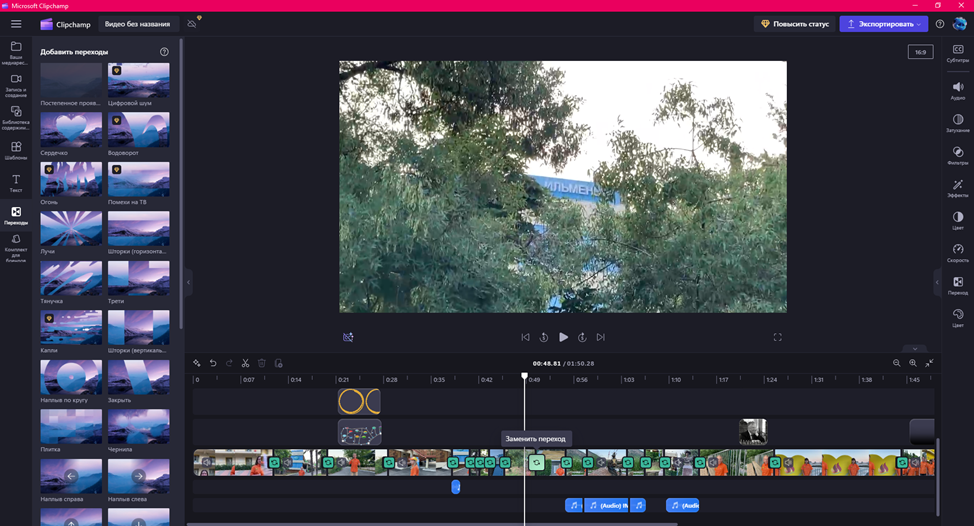Undo the last action
The width and height of the screenshot is (974, 526).
213,363
